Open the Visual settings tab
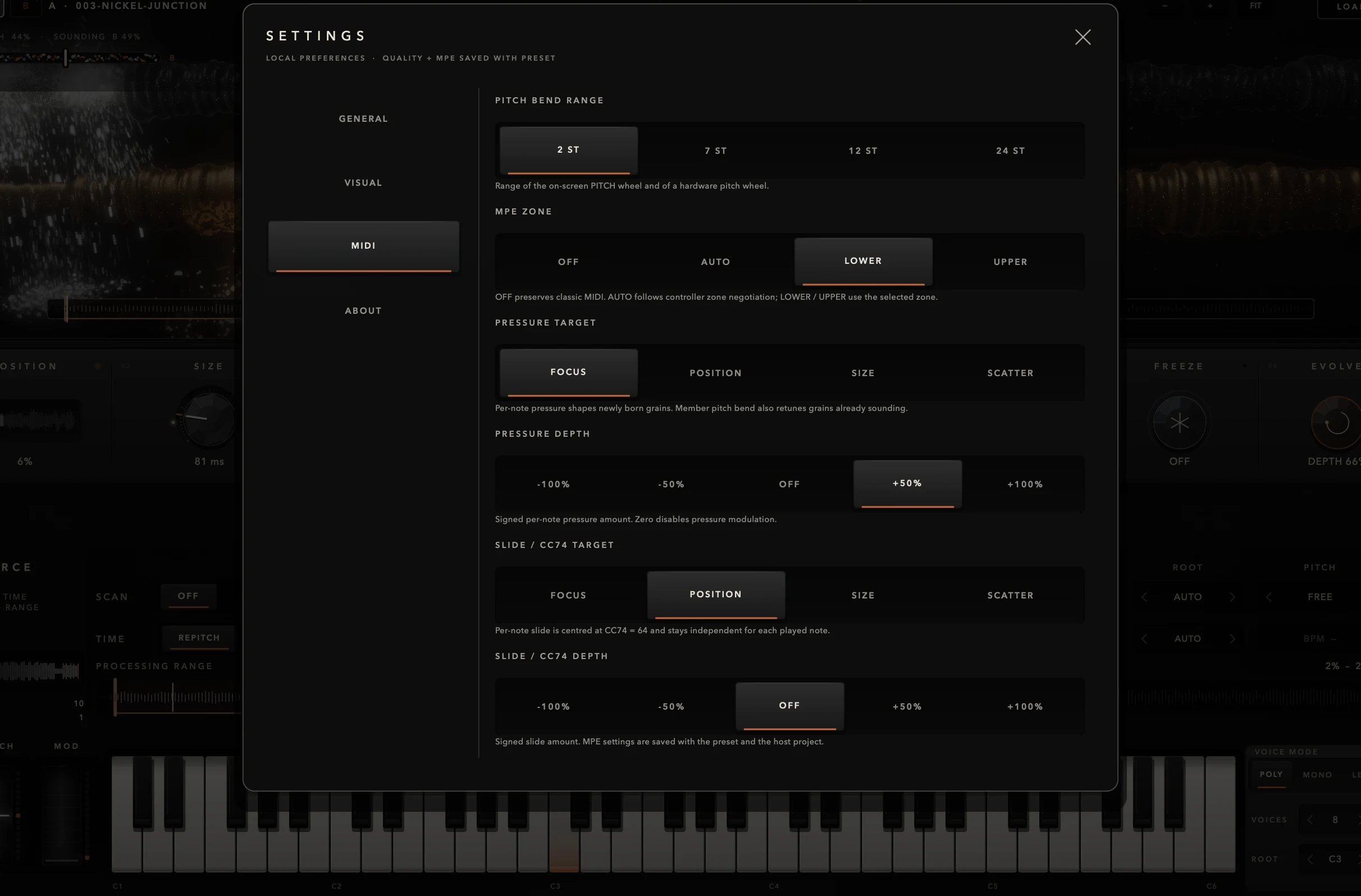Screen dimensions: 1361x896 pos(363,182)
